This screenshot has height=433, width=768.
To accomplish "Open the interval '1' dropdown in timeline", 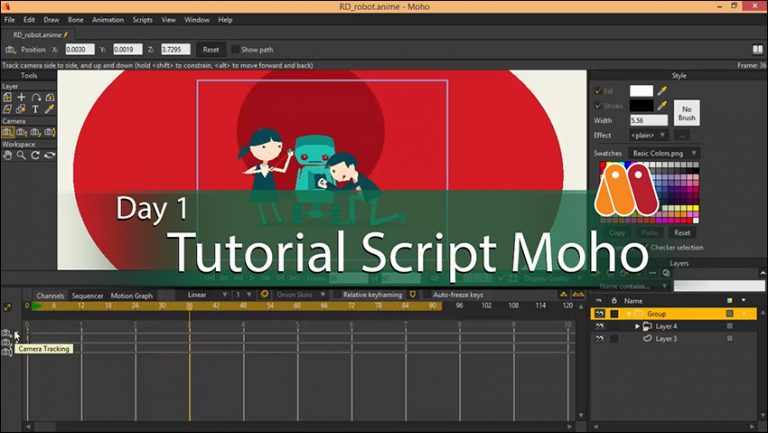I will [x=243, y=294].
